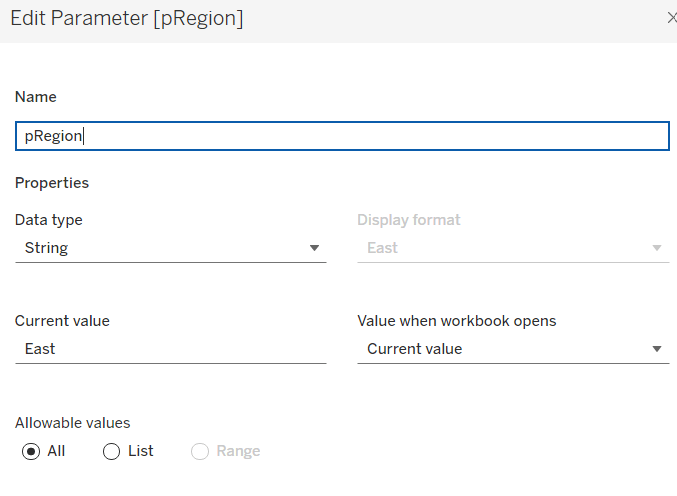Viewport: 677px width, 496px height.
Task: Click the Current value East field
Action: point(170,349)
